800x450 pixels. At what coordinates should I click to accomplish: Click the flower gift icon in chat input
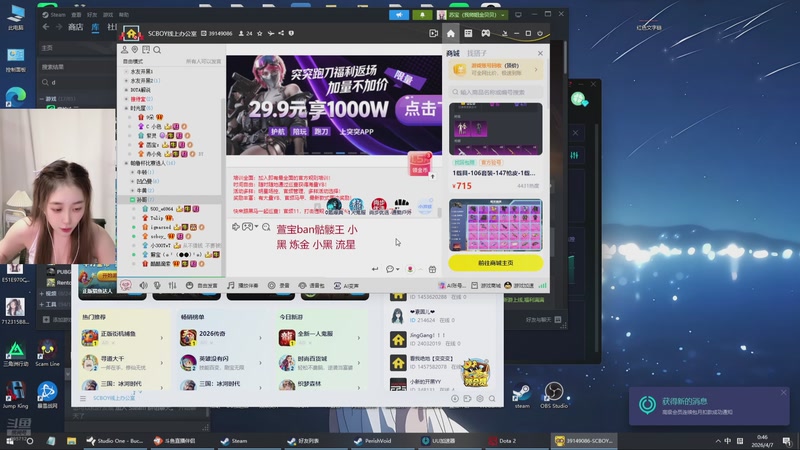(x=410, y=269)
